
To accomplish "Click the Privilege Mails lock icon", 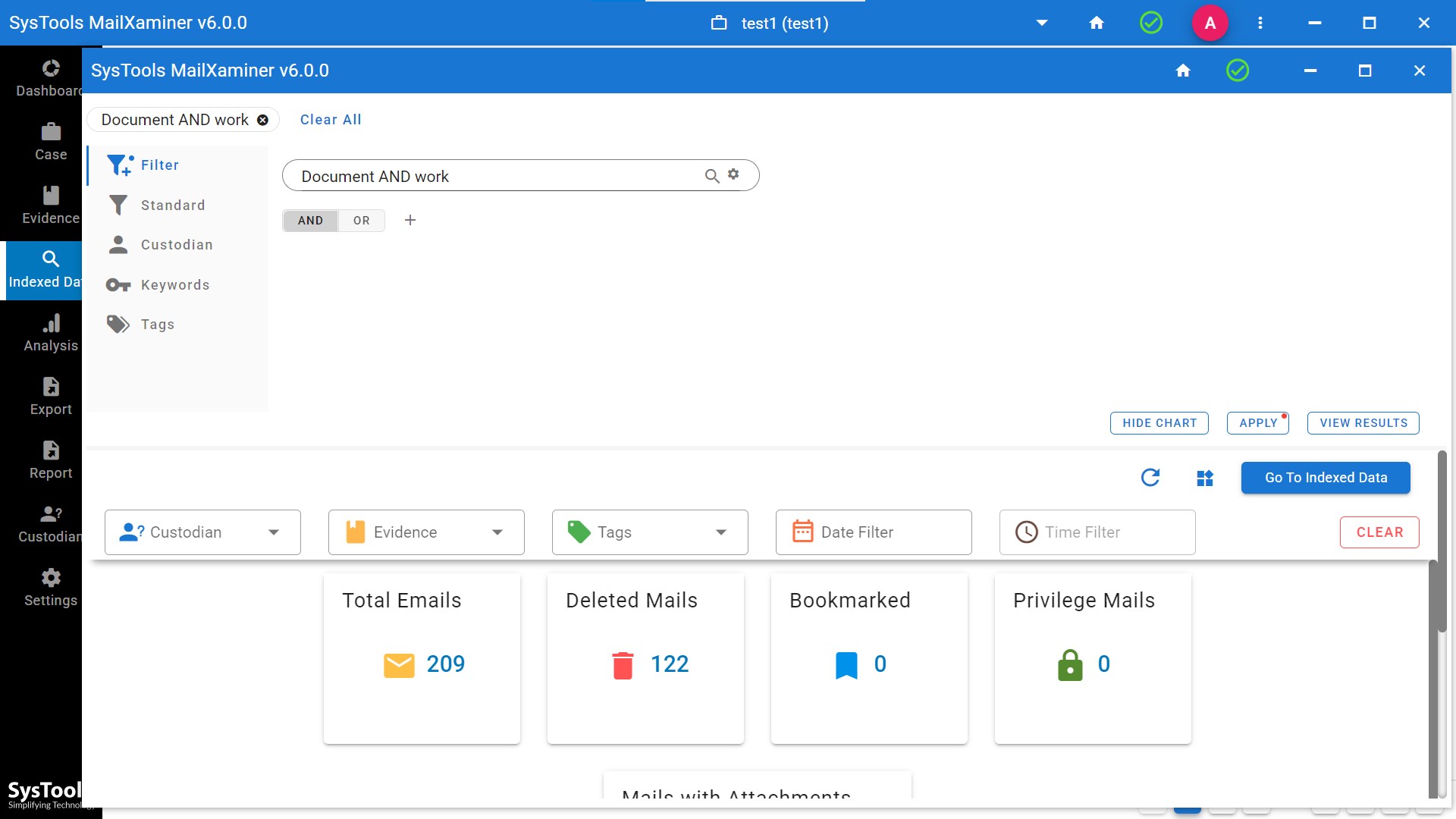I will (x=1070, y=665).
